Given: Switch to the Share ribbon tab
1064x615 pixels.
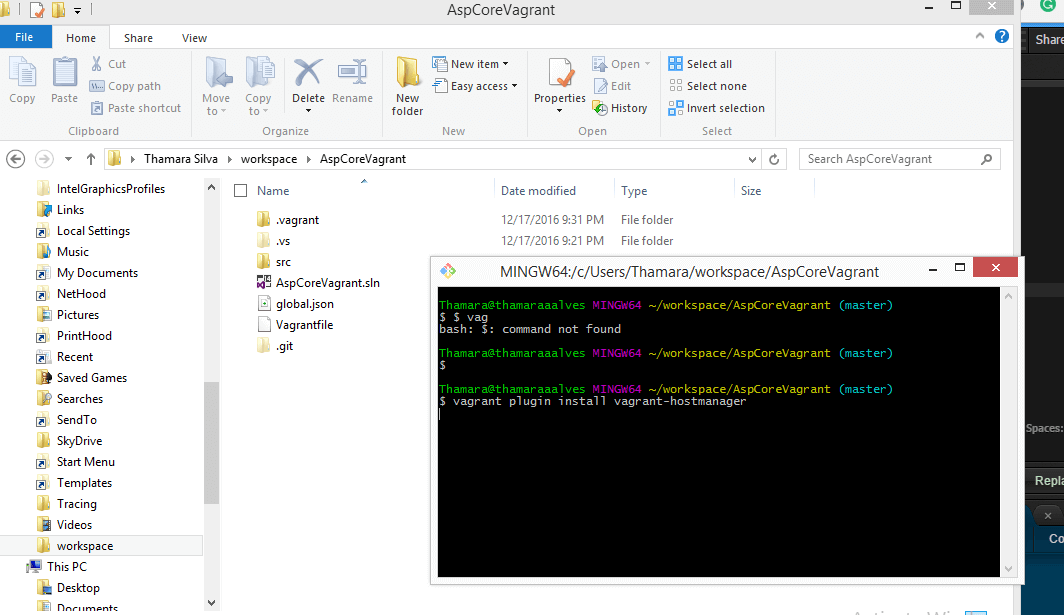Looking at the screenshot, I should point(138,37).
